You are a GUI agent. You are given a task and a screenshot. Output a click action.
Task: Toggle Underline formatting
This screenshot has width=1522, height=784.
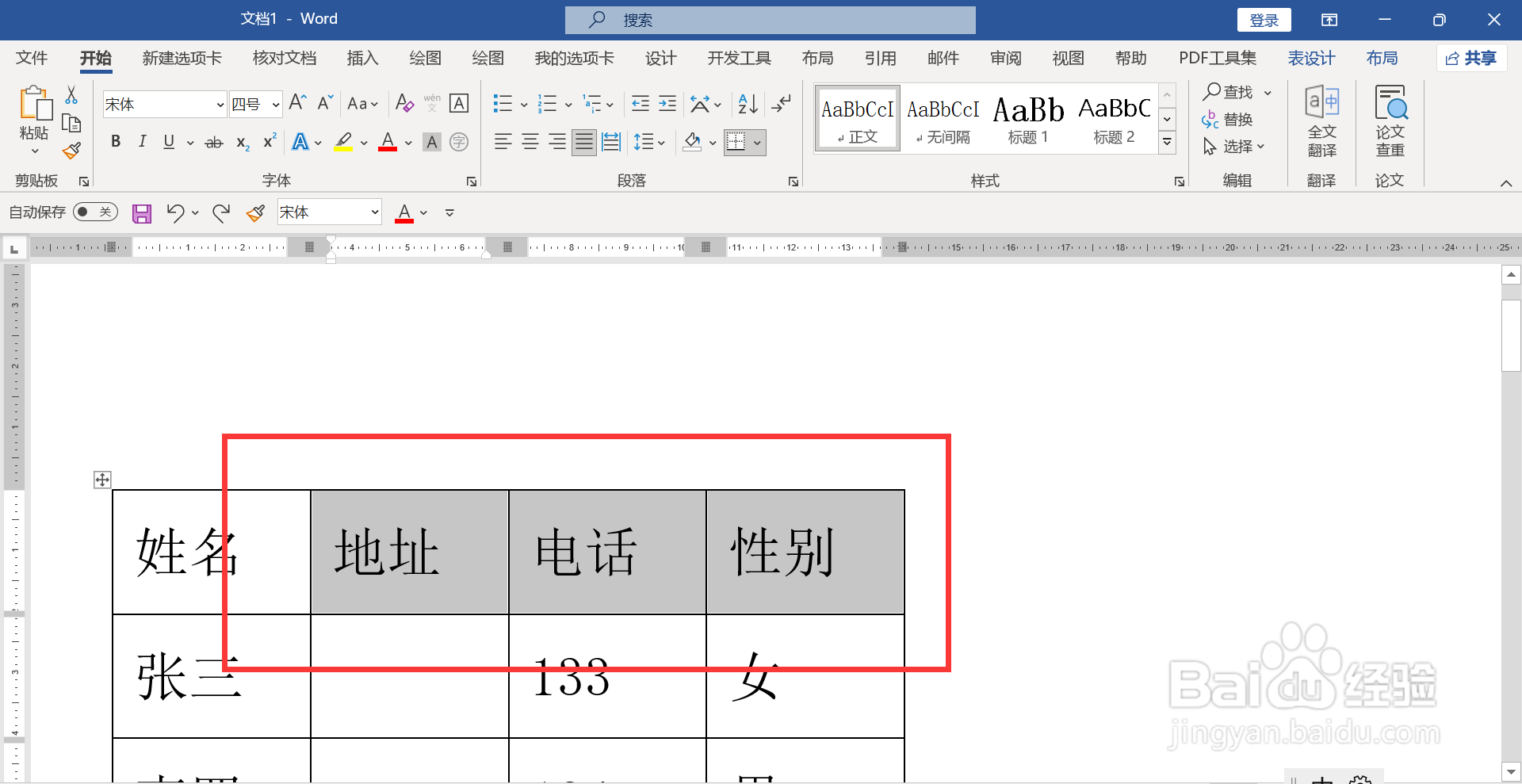[169, 142]
